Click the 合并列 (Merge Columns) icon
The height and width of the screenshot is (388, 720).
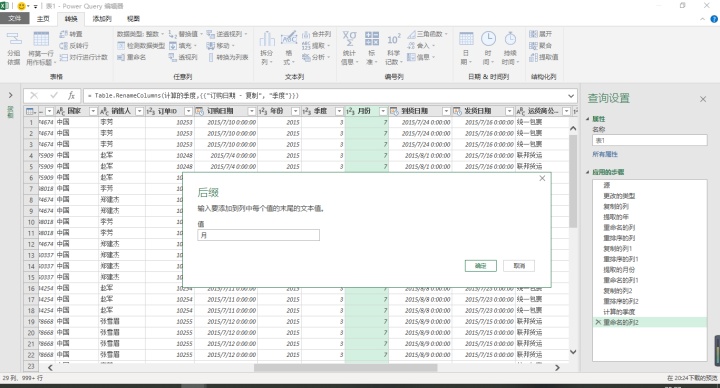pyautogui.click(x=306, y=34)
